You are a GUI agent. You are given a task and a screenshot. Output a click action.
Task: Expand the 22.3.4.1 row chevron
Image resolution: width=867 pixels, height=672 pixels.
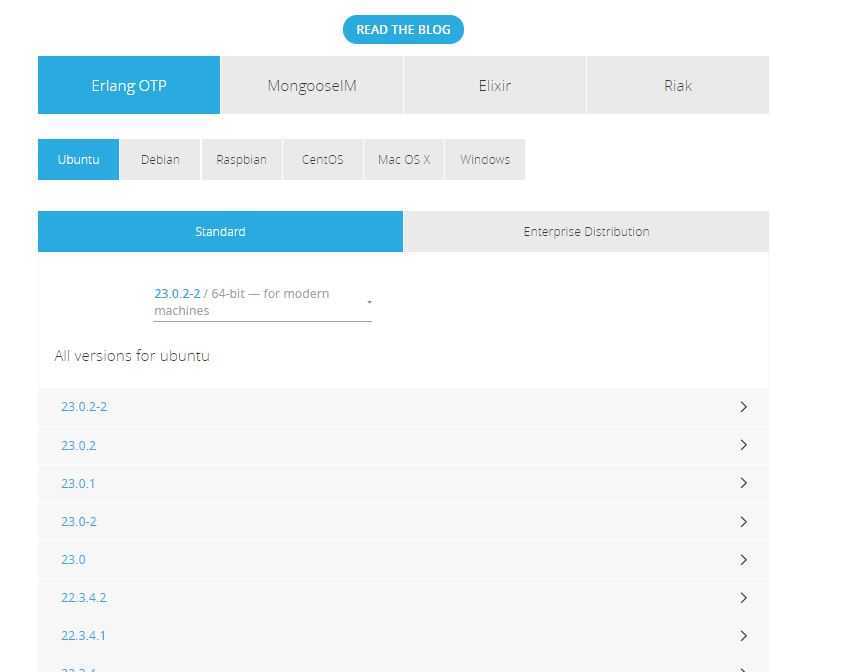744,635
